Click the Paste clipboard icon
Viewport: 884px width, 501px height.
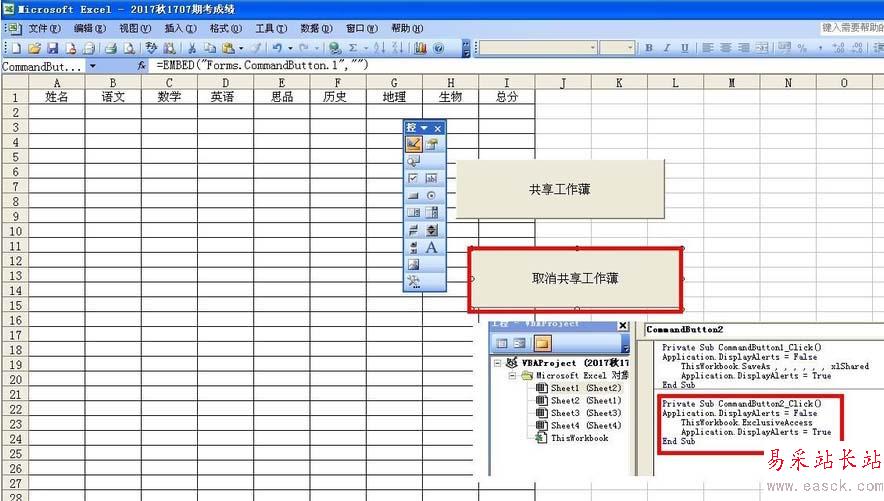coord(228,48)
